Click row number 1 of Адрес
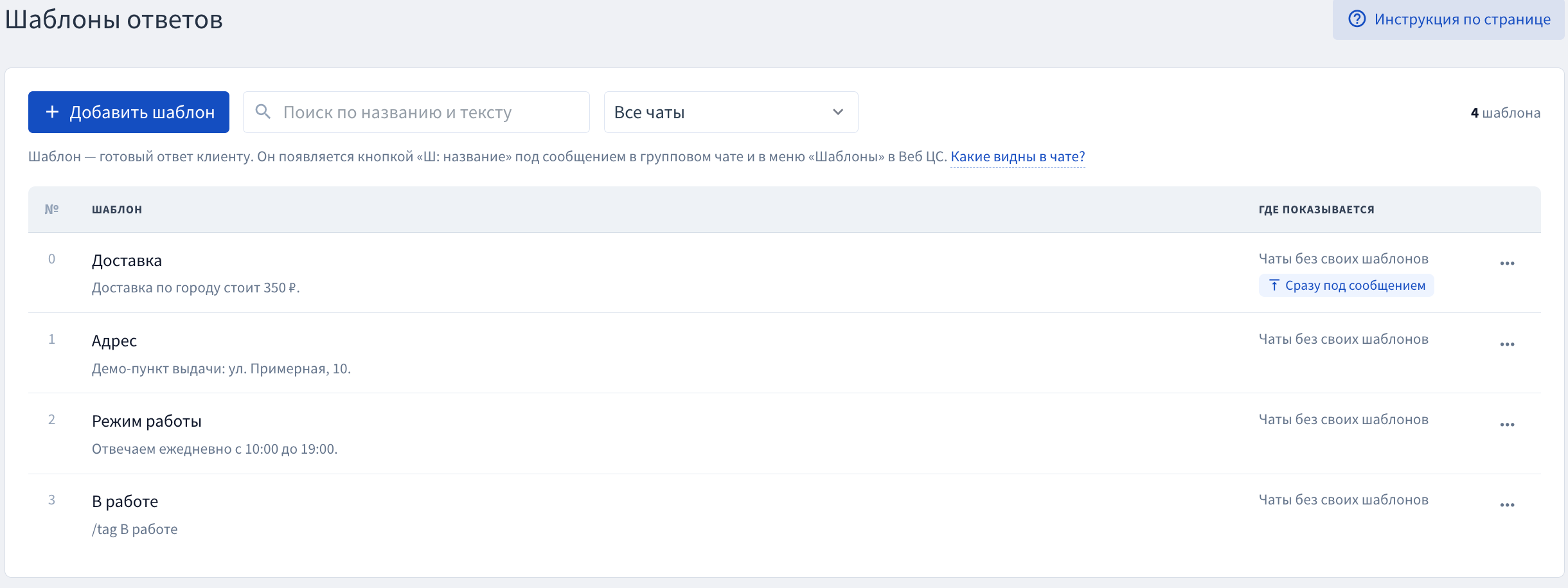Image resolution: width=1568 pixels, height=588 pixels. pyautogui.click(x=51, y=339)
